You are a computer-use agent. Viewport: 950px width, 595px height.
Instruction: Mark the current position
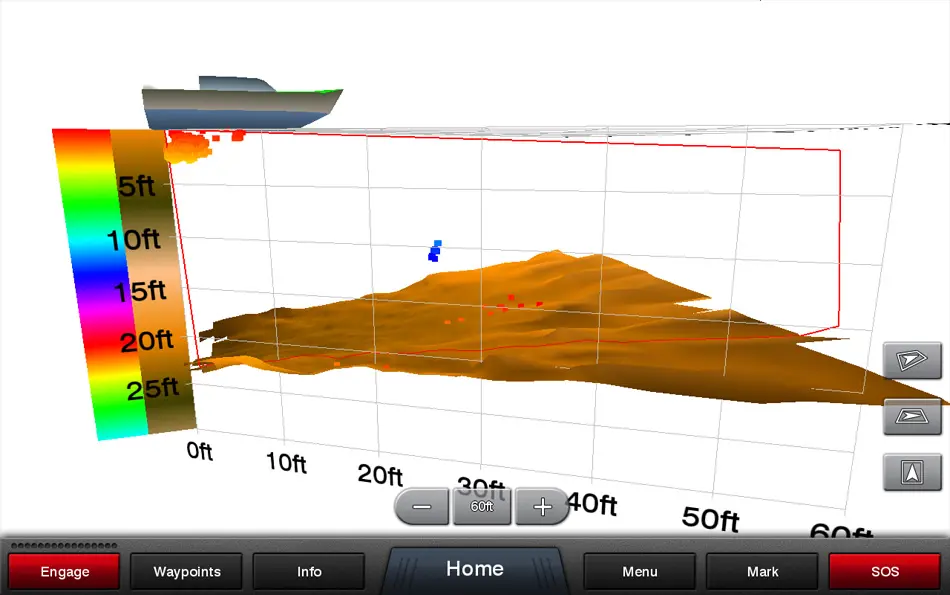tap(762, 572)
